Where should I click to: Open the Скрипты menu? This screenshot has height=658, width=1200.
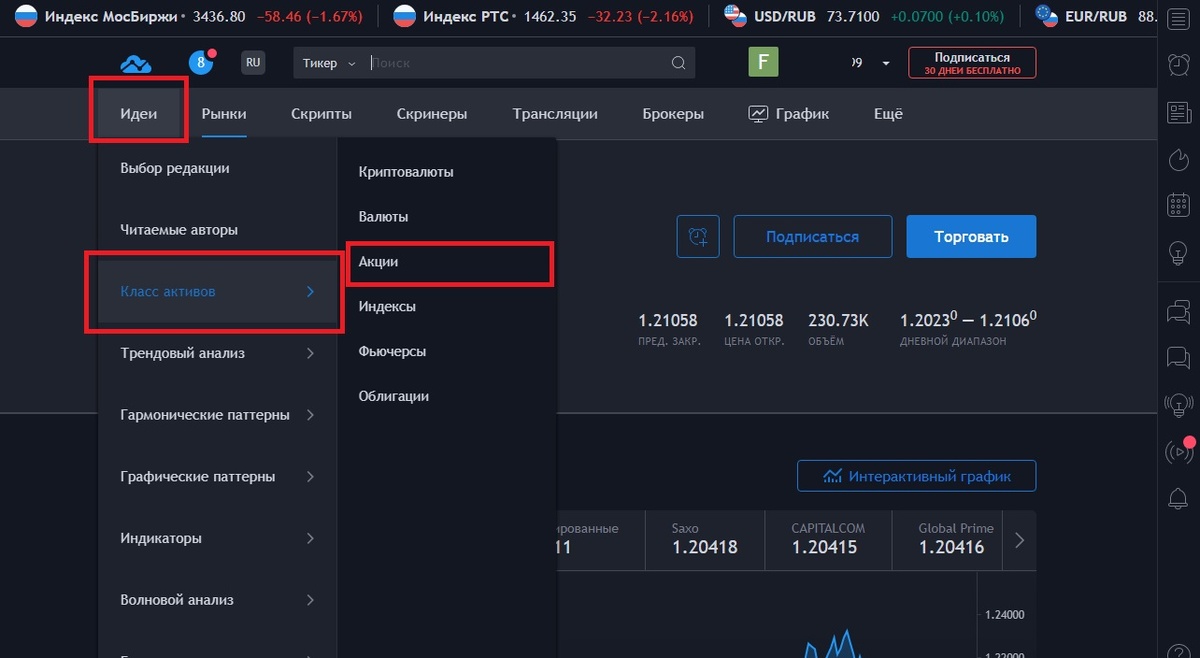point(321,114)
